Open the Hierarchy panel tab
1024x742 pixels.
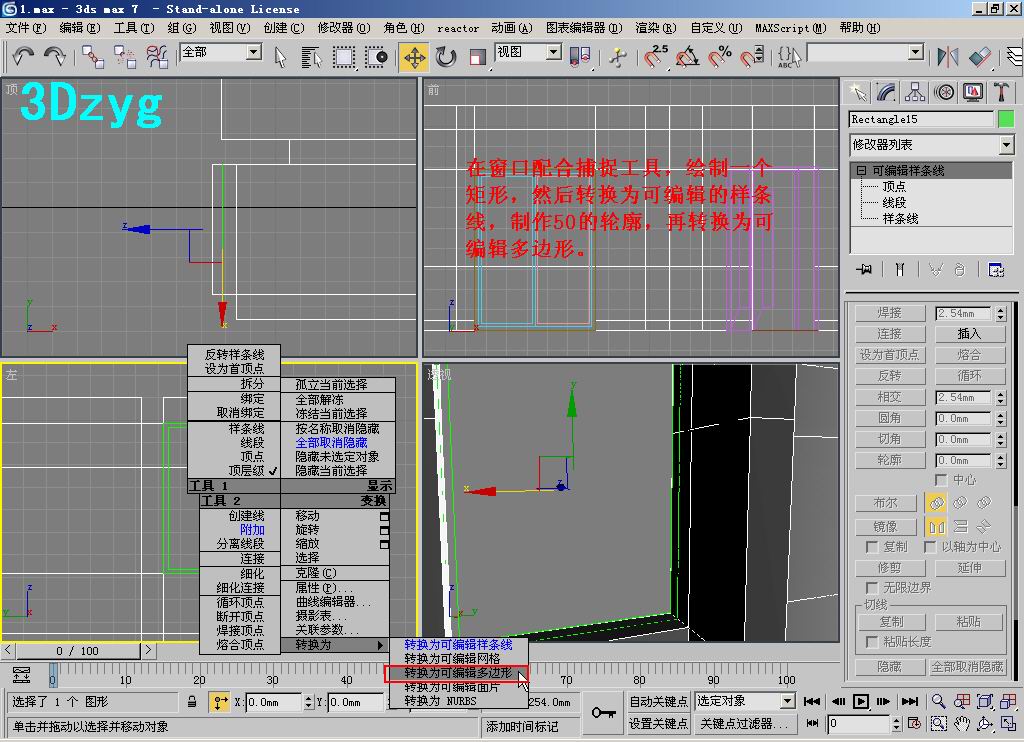tap(915, 92)
